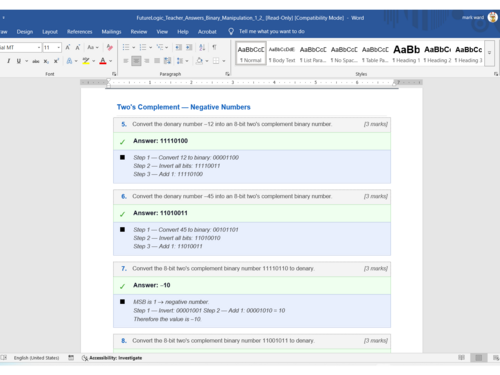Toggle underline formatting
Image resolution: width=500 pixels, height=375 pixels.
[x=19, y=61]
